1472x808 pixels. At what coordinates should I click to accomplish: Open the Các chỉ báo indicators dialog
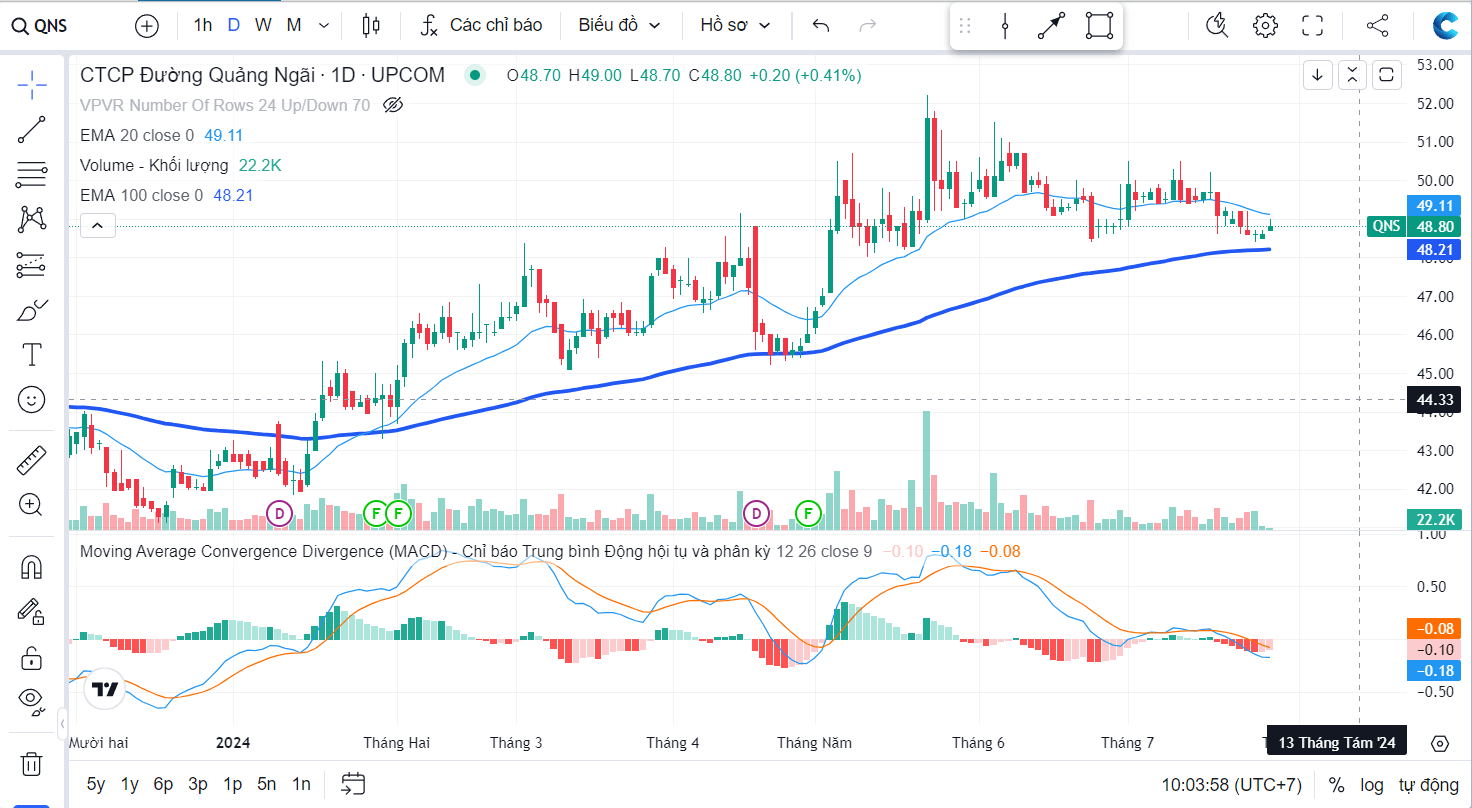(x=482, y=26)
